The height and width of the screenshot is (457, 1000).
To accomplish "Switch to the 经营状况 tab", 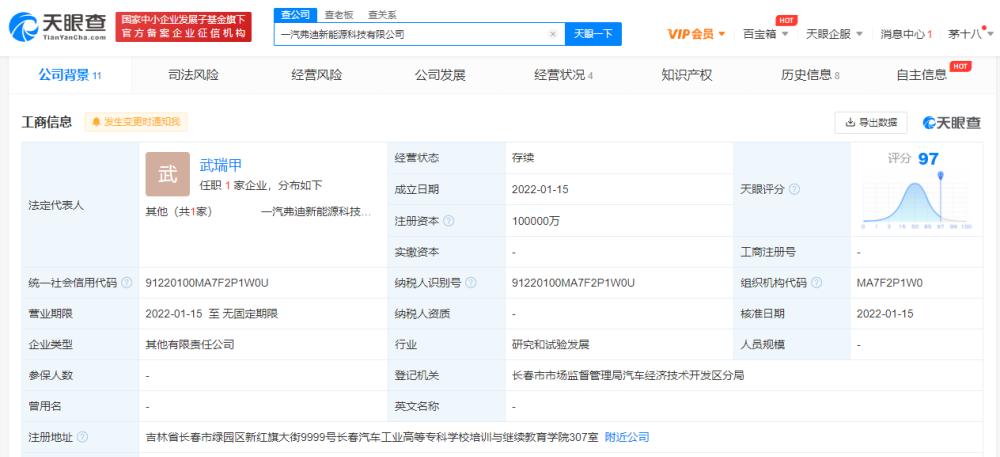I will click(x=564, y=75).
